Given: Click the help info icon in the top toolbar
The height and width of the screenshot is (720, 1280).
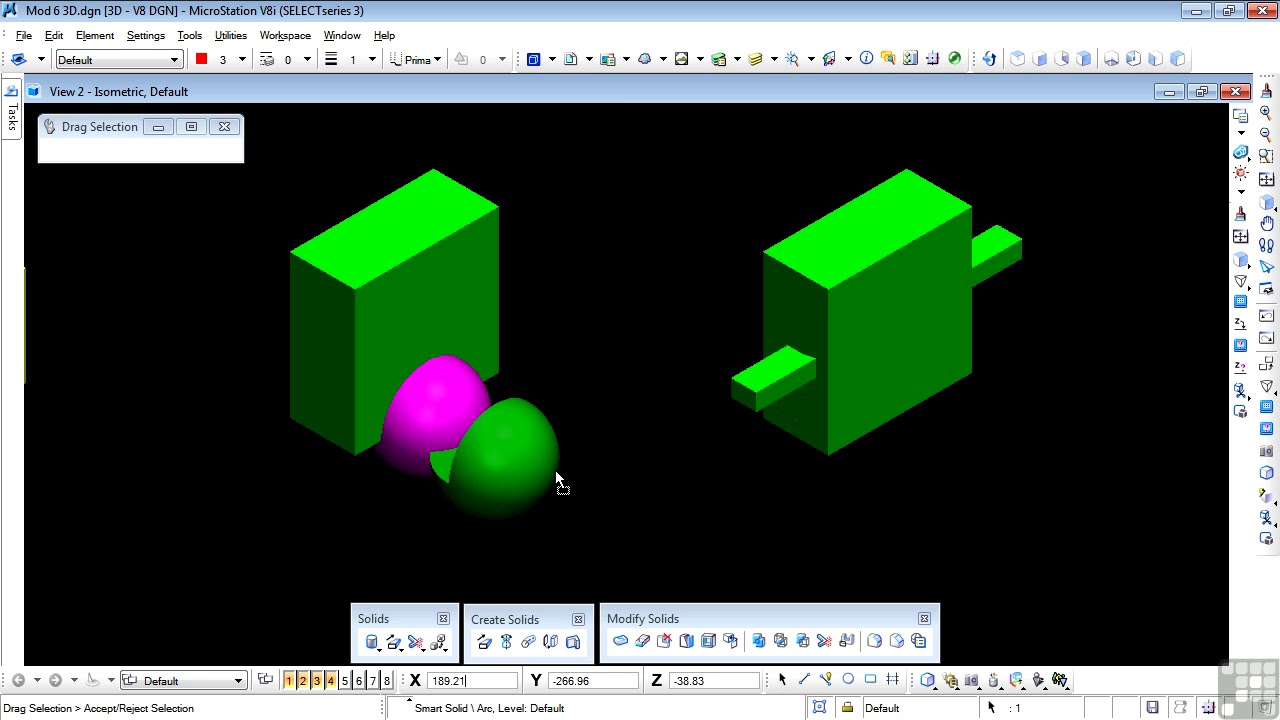Looking at the screenshot, I should [866, 59].
